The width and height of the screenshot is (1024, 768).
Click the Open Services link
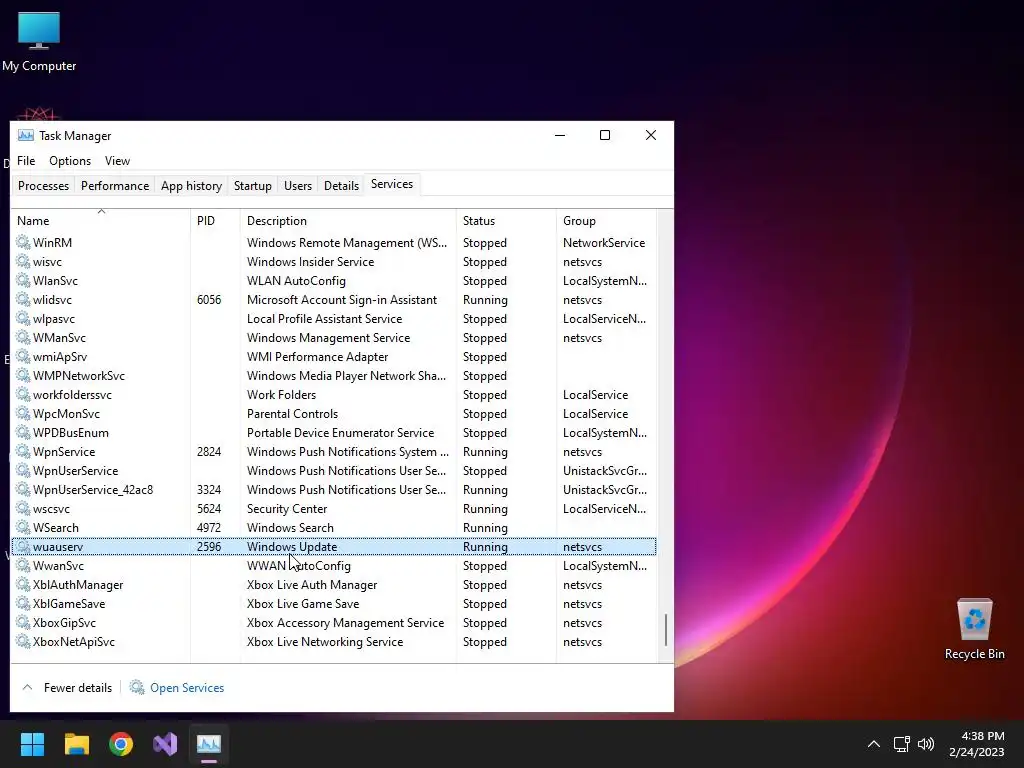[x=187, y=688]
